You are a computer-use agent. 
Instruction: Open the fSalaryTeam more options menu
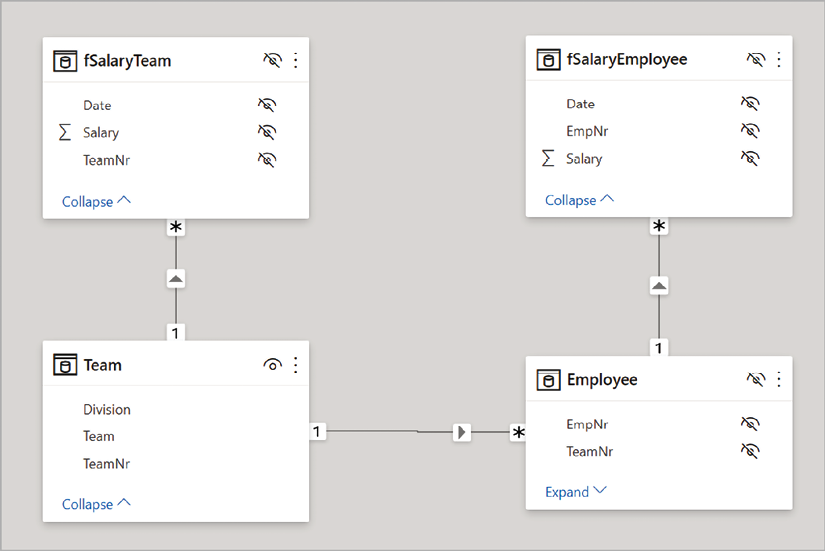coord(296,61)
